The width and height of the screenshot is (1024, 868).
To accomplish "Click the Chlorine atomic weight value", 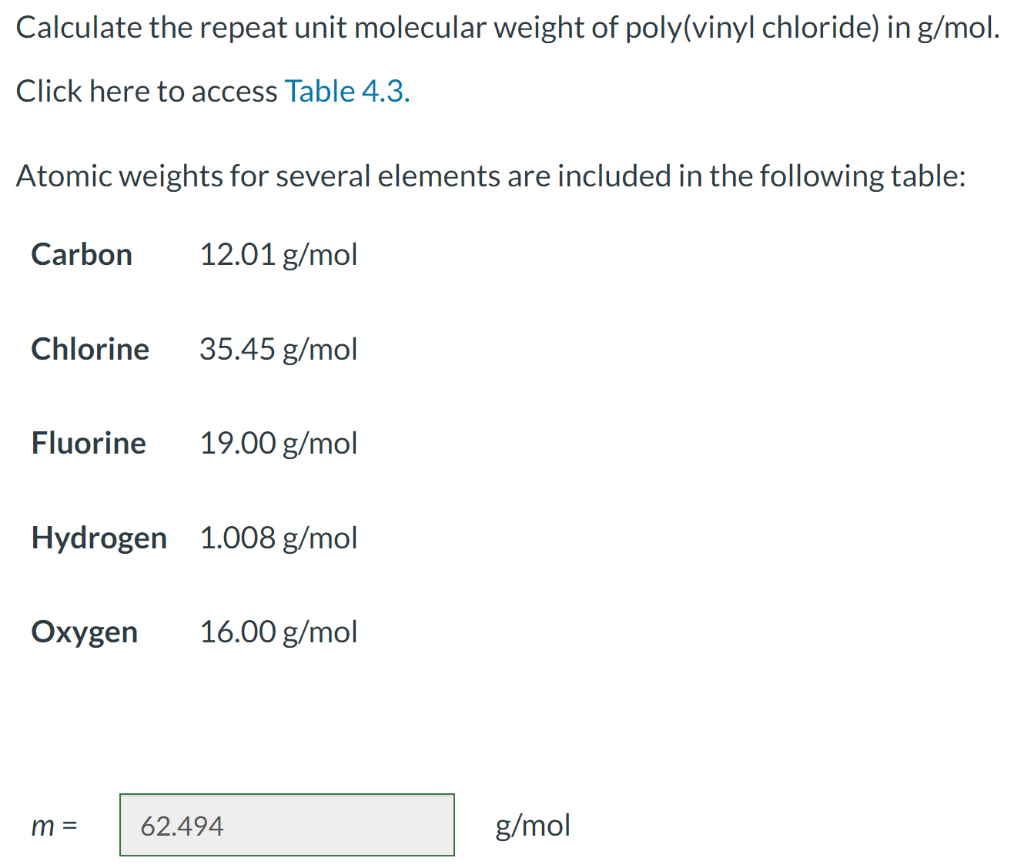I will tap(278, 349).
